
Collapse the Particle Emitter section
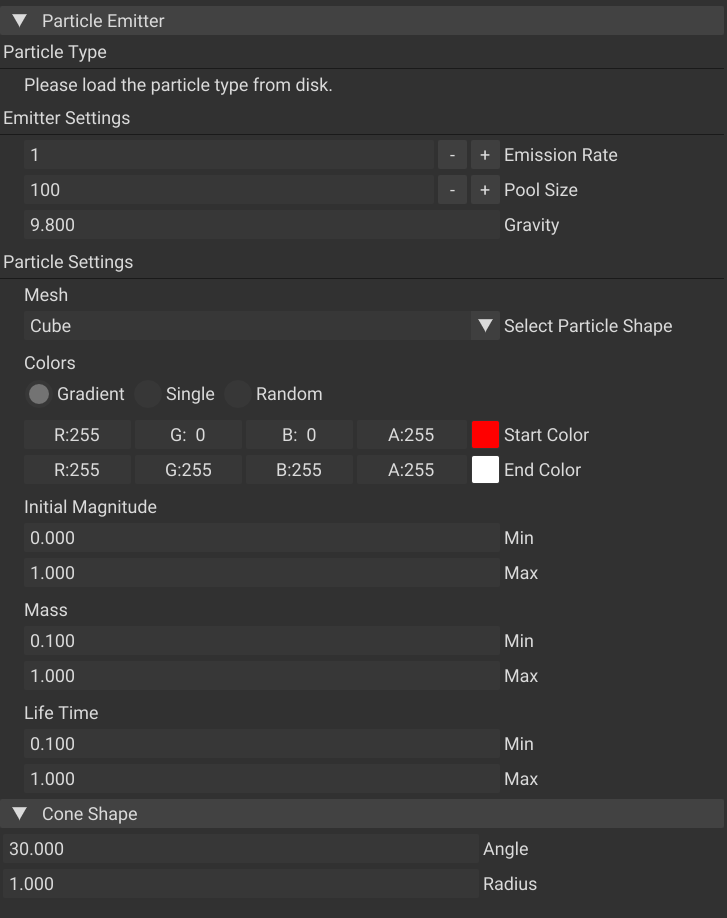[19, 21]
